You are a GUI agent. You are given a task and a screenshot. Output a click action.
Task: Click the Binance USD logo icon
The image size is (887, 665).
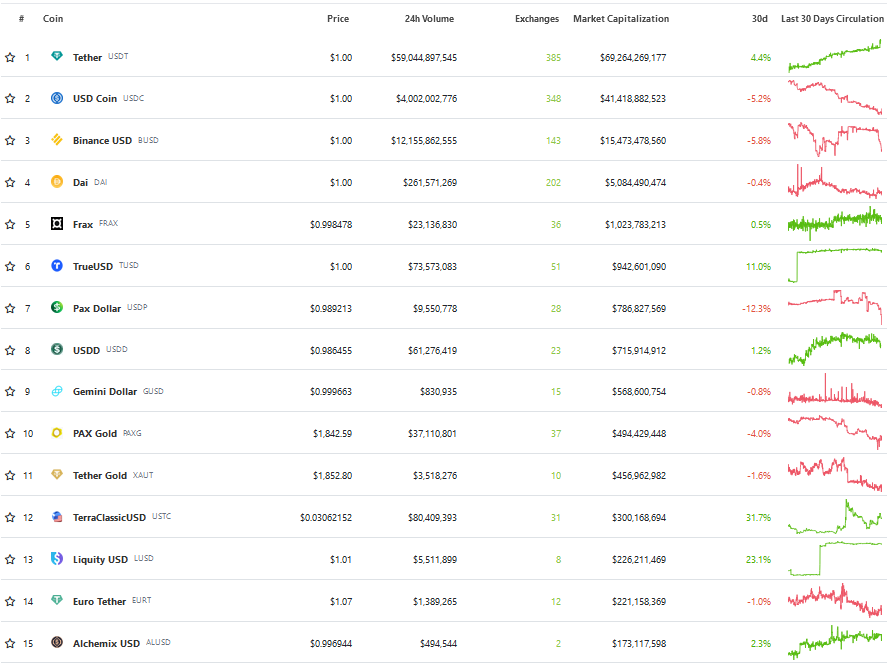pos(57,140)
